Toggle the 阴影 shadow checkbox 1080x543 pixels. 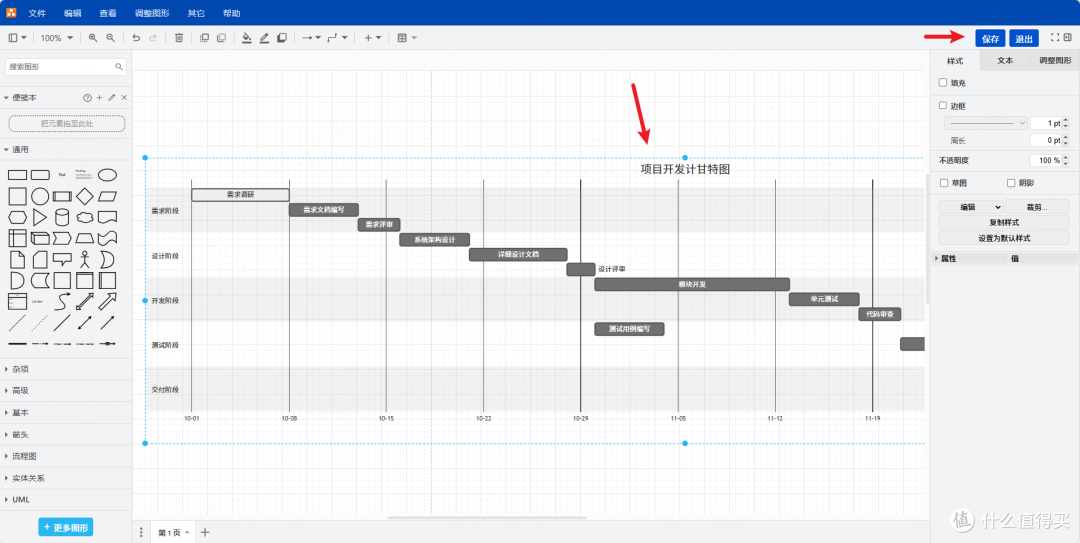(1011, 183)
